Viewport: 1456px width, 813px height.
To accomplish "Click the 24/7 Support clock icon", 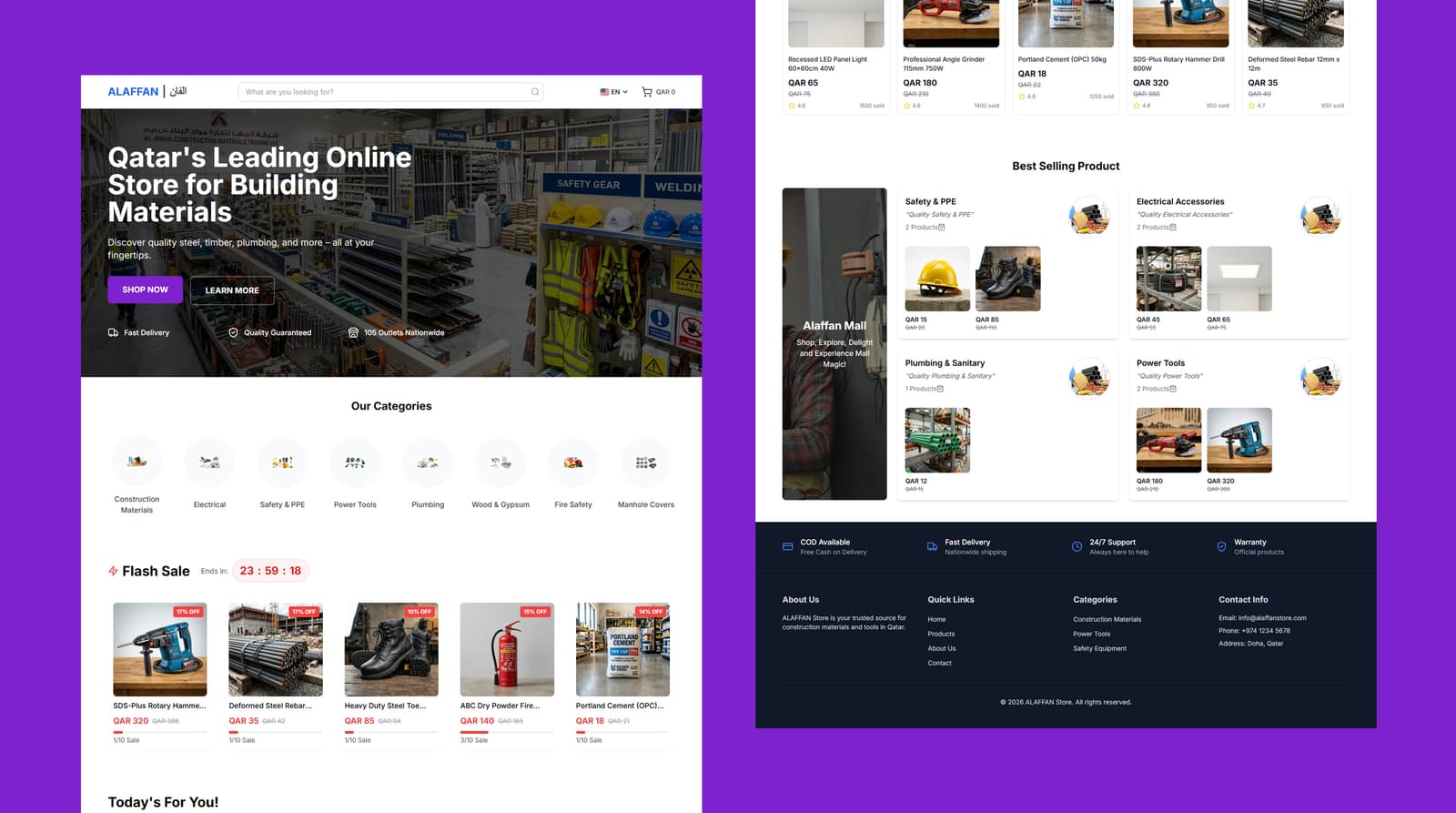I will coord(1077,546).
